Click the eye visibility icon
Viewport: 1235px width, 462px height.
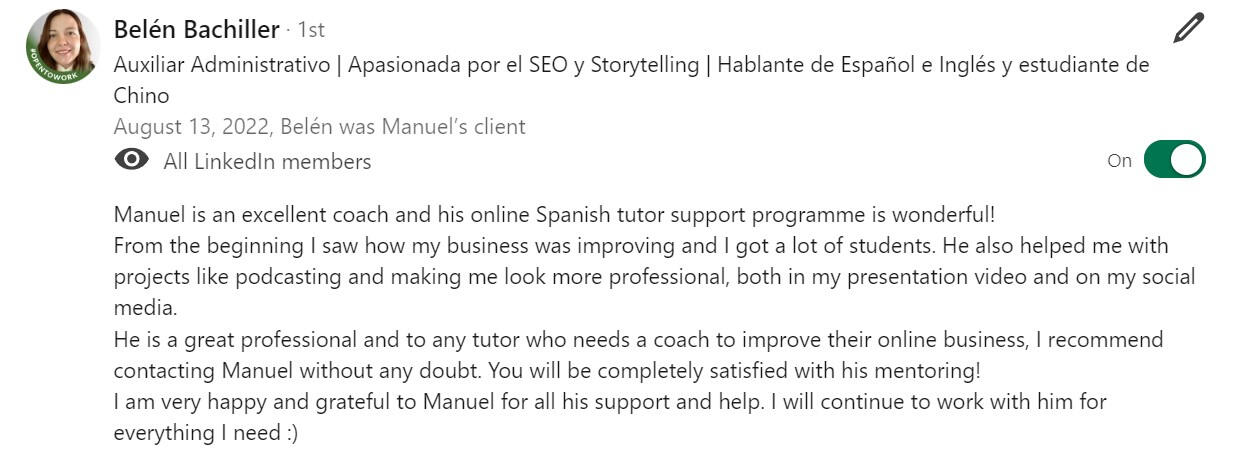coord(131,160)
